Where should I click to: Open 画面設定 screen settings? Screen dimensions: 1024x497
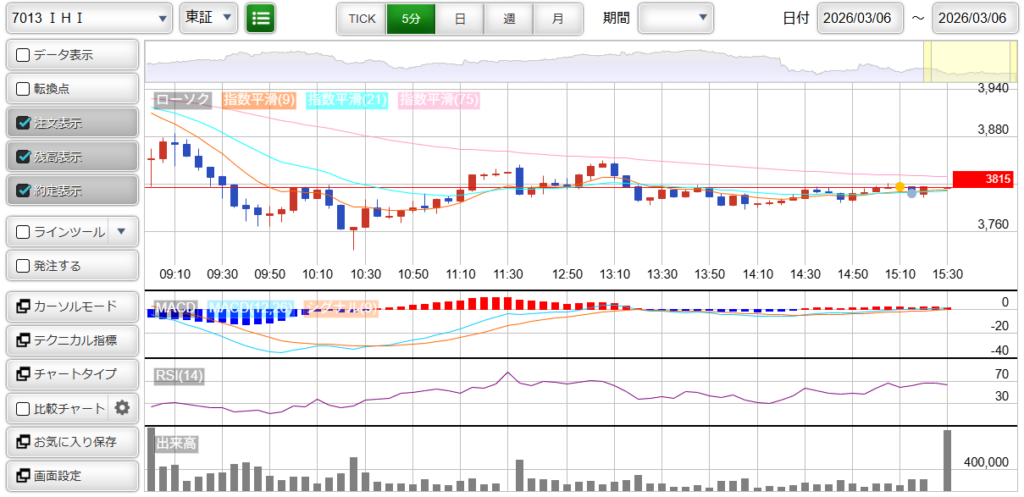[71, 475]
